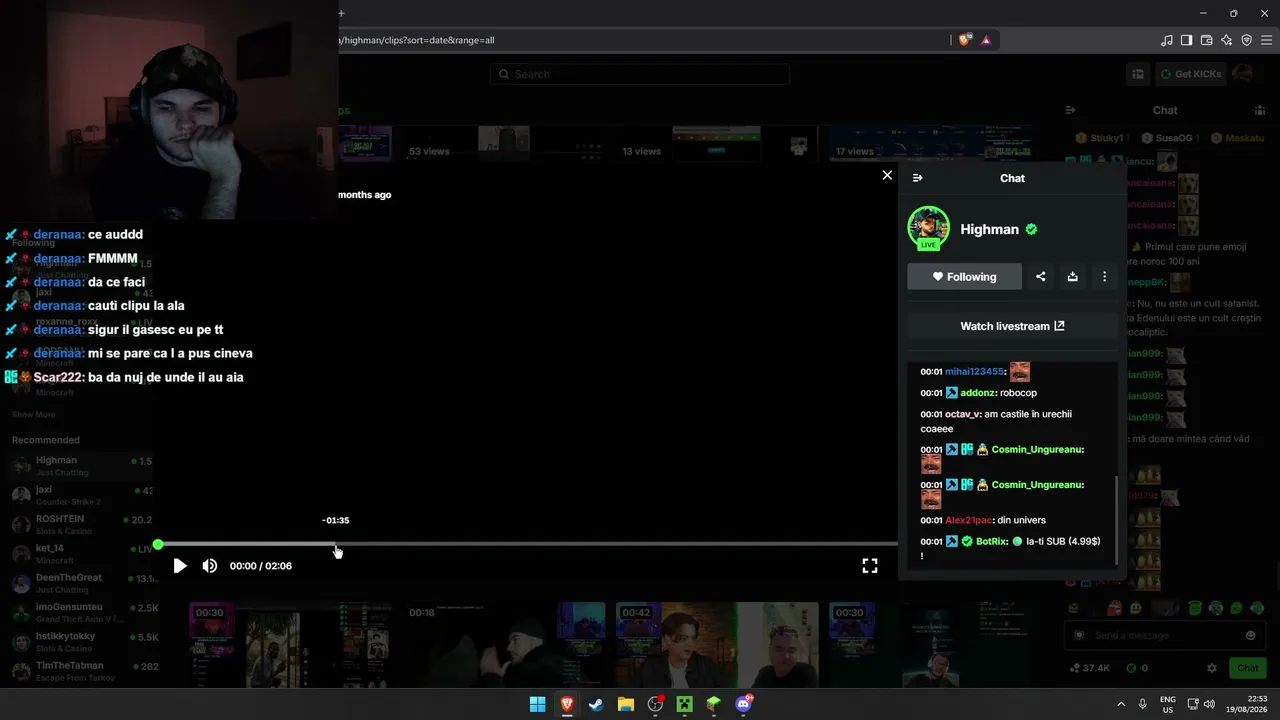Collapse the background stream chat panel
Image resolution: width=1280 pixels, height=720 pixels.
pyautogui.click(x=1070, y=110)
